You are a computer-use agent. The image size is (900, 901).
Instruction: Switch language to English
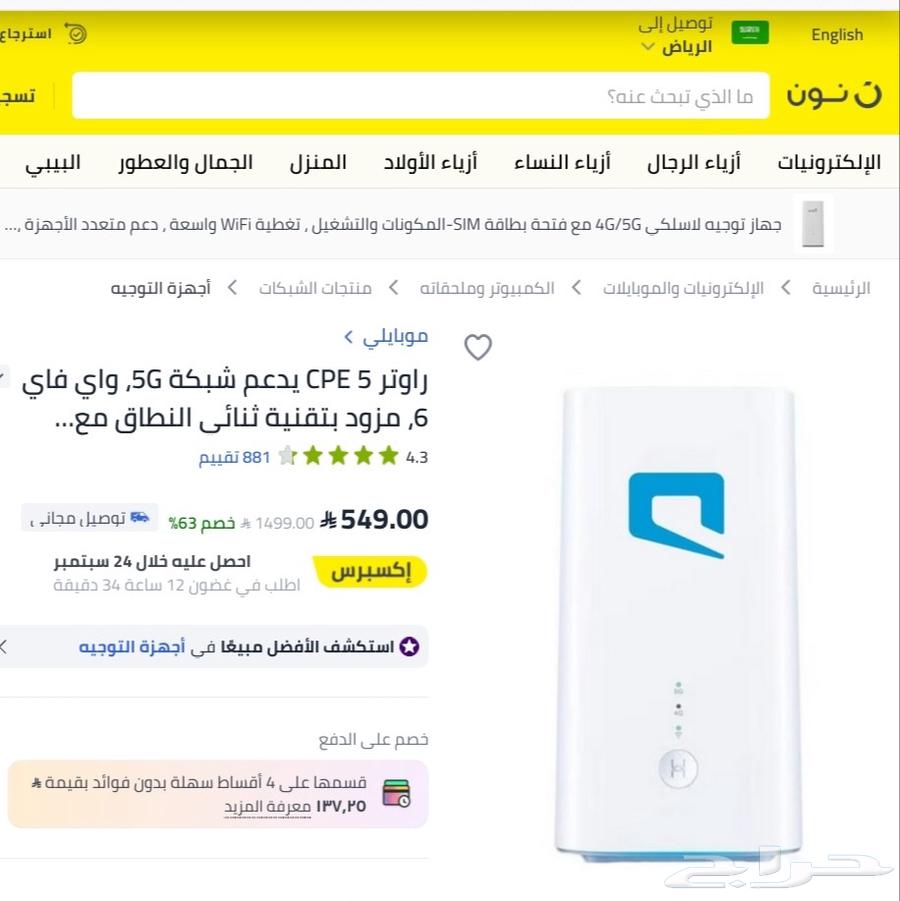point(837,35)
